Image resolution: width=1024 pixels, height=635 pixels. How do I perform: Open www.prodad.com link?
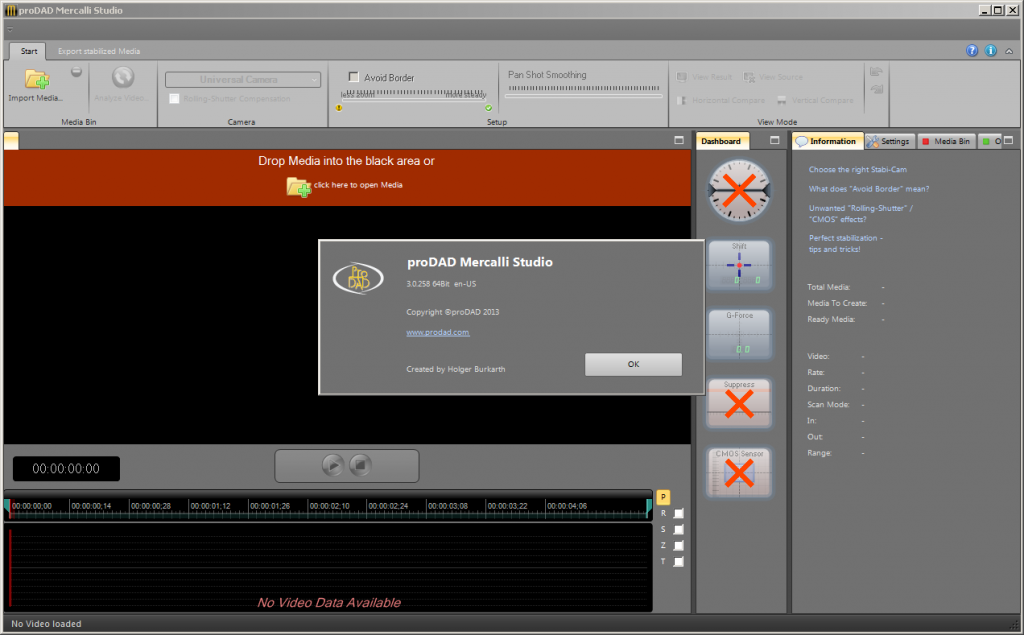pos(438,332)
